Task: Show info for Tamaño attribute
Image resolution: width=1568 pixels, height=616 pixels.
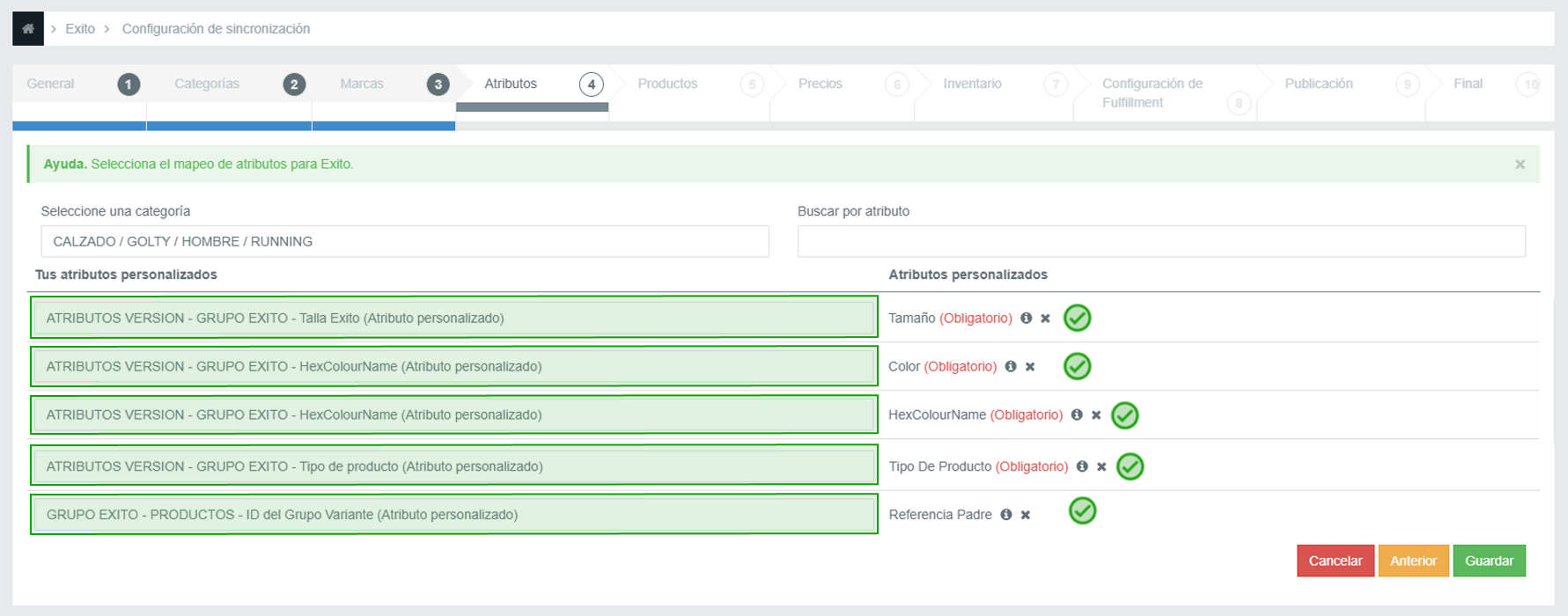Action: tap(1026, 318)
